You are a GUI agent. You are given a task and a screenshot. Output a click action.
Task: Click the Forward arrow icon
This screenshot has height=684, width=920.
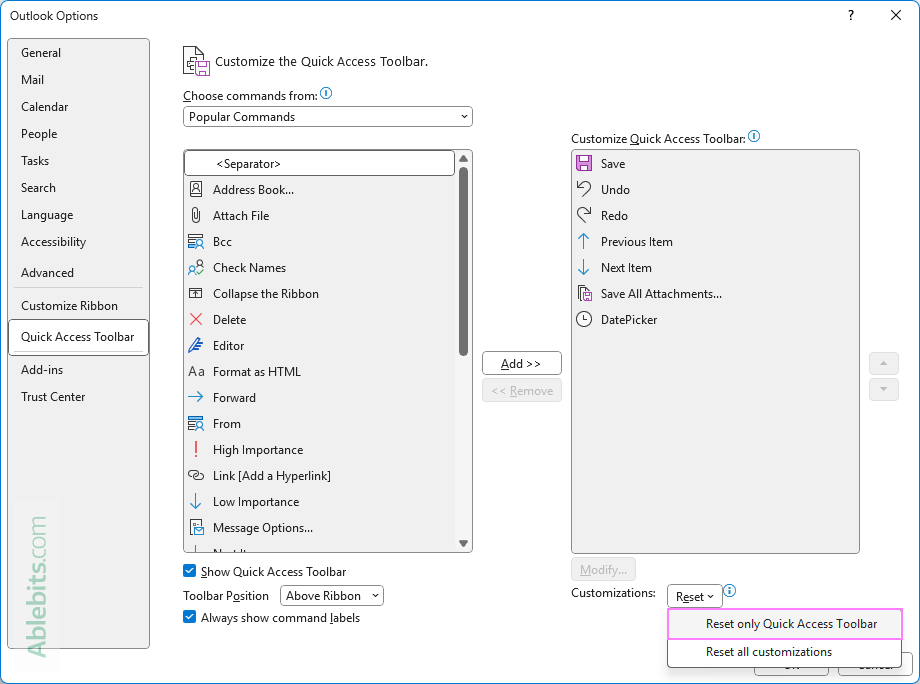pyautogui.click(x=195, y=397)
